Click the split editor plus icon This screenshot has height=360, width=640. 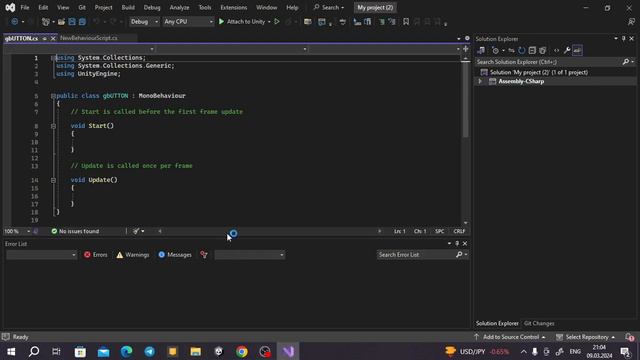click(465, 49)
